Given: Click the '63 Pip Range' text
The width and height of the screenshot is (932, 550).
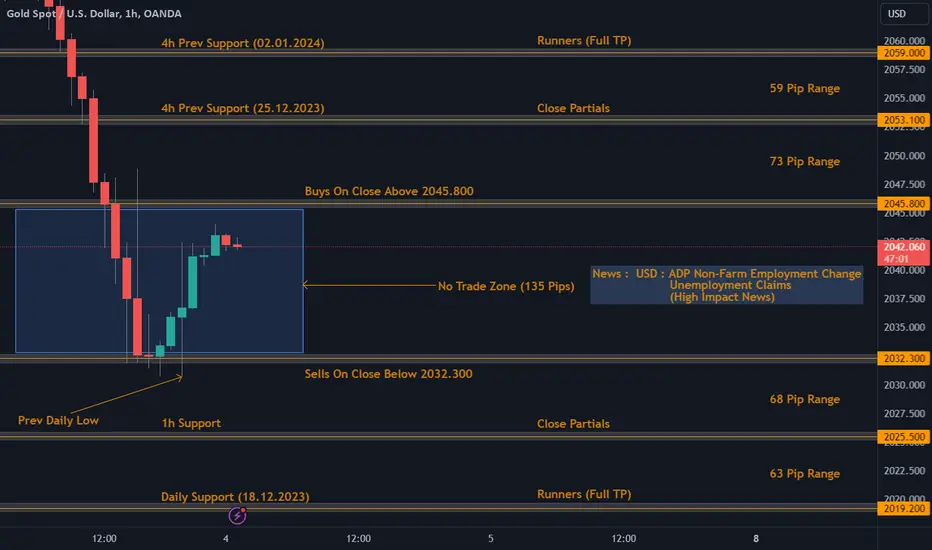Looking at the screenshot, I should (805, 473).
